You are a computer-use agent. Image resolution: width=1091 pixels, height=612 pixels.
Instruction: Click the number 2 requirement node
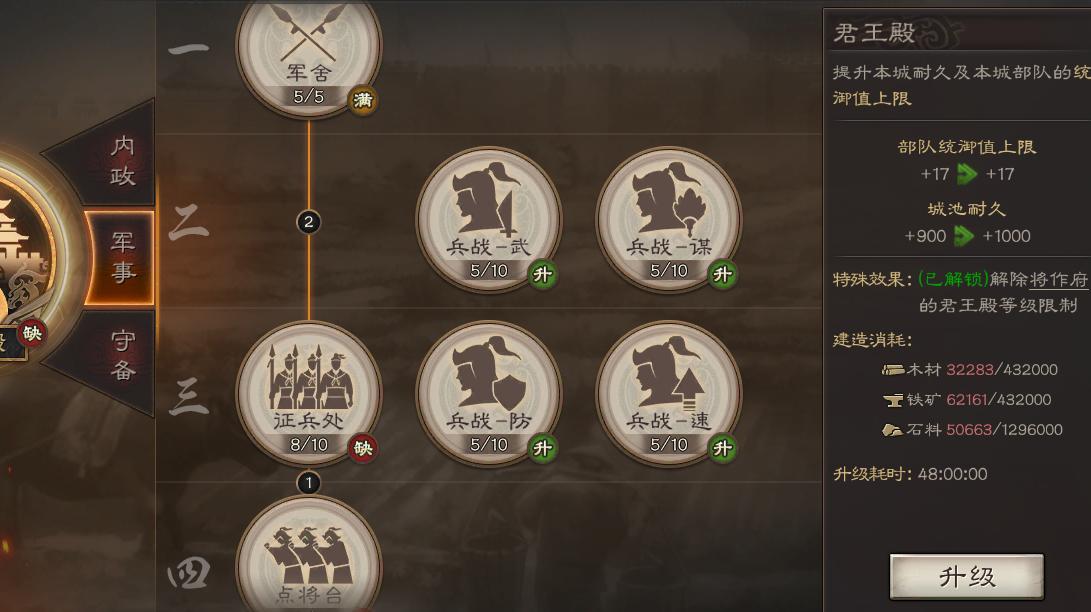click(x=309, y=223)
